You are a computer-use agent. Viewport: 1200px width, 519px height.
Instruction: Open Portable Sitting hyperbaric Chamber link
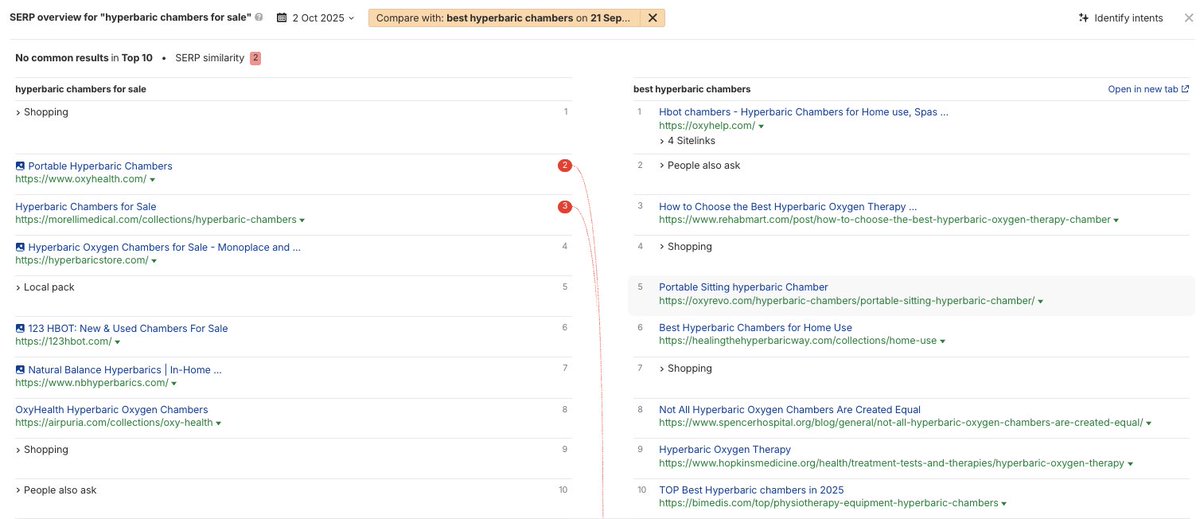click(744, 287)
